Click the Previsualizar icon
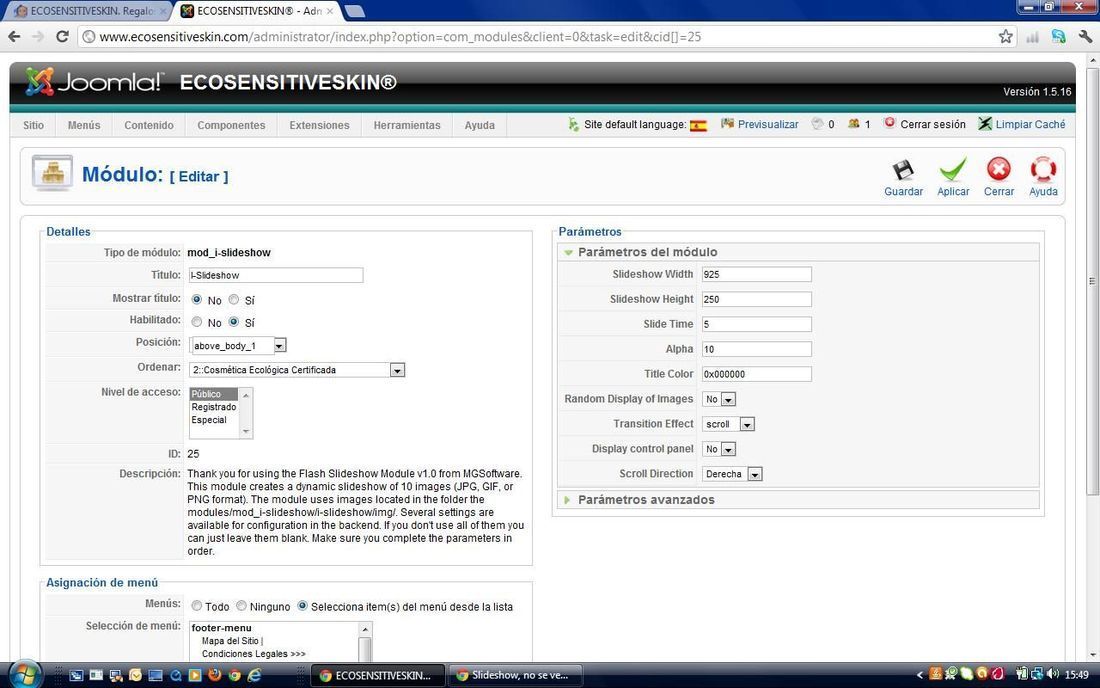The image size is (1100, 688). [727, 123]
